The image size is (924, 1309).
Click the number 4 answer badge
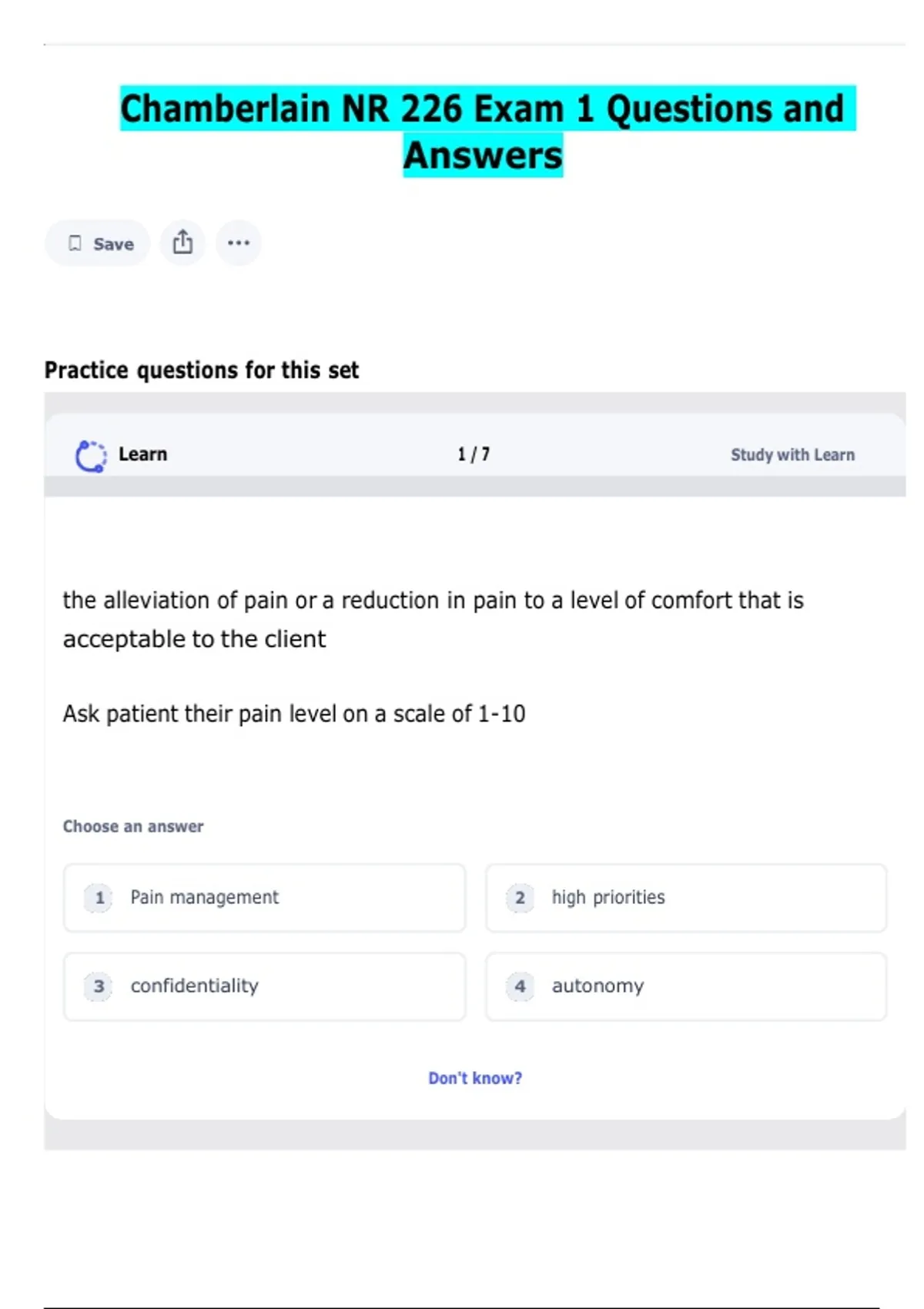tap(520, 986)
